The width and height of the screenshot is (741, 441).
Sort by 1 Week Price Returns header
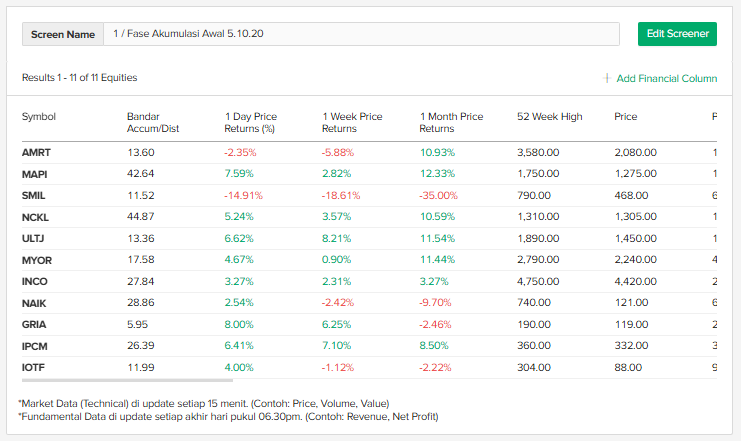point(352,123)
